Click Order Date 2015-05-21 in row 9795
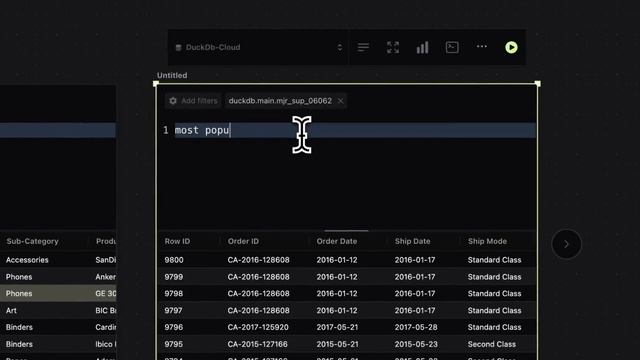 click(337, 344)
